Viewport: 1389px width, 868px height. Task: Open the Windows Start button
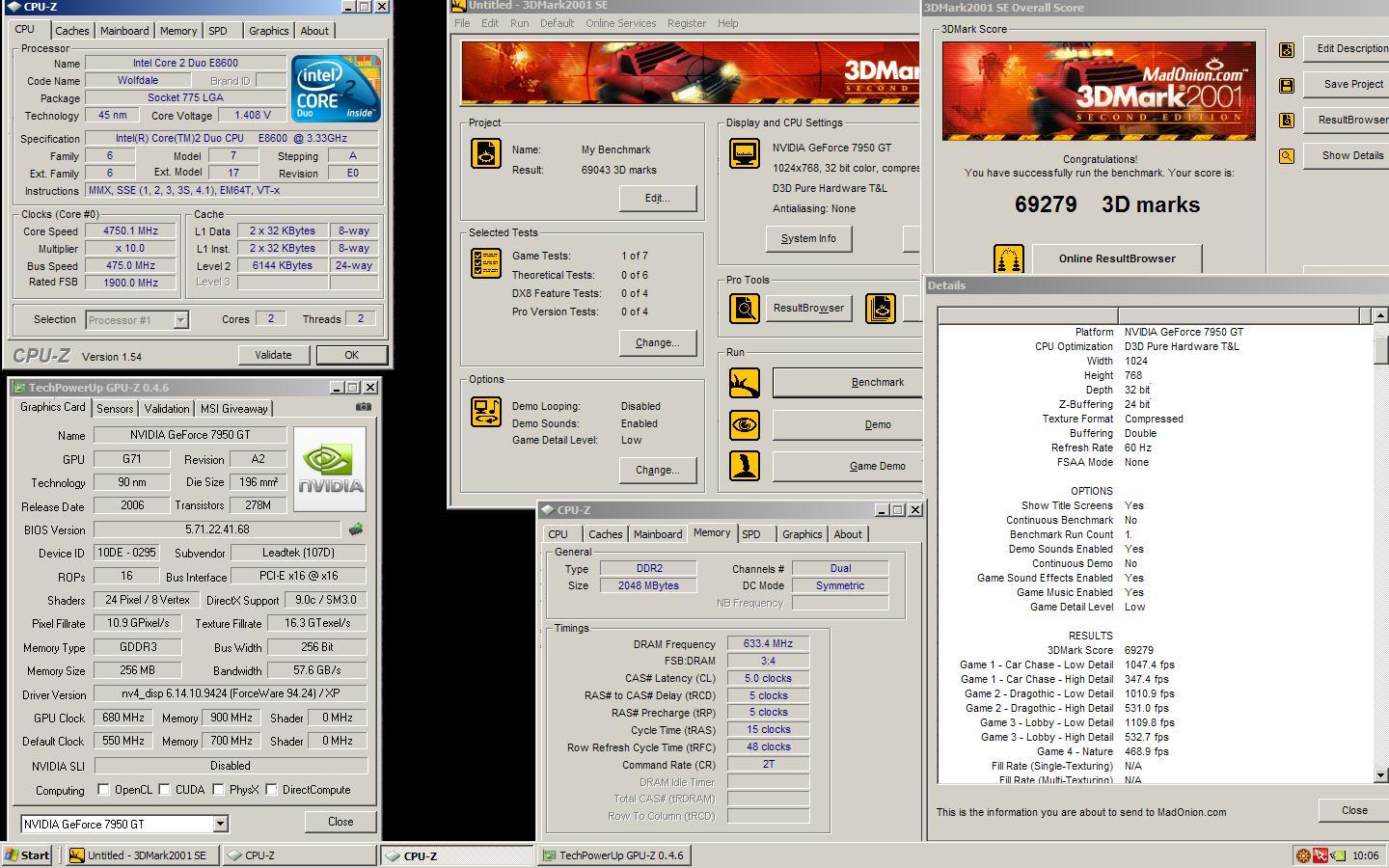(28, 855)
